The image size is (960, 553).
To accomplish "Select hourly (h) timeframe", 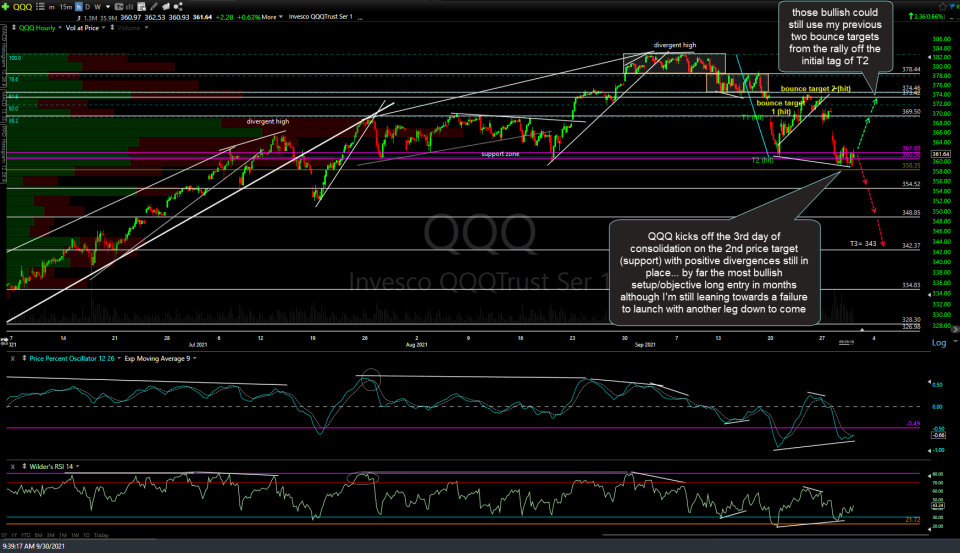I will tap(79, 7).
